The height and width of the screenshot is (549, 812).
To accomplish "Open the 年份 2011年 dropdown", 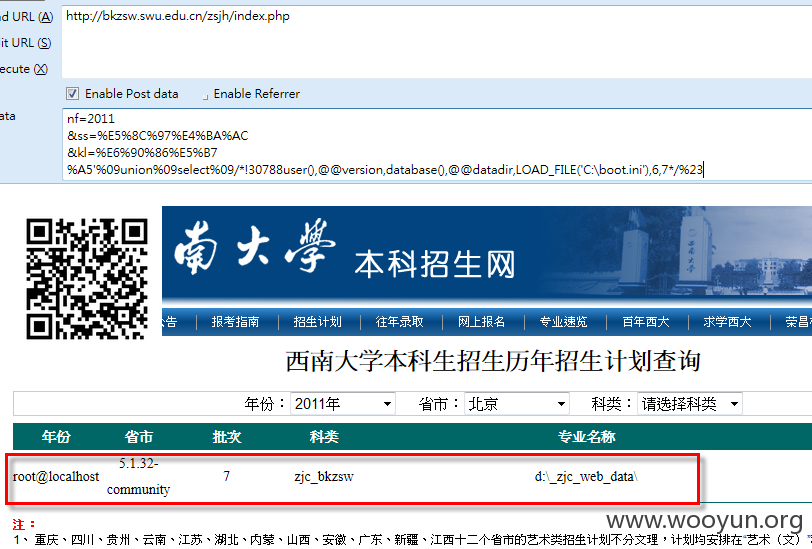I will coord(343,404).
